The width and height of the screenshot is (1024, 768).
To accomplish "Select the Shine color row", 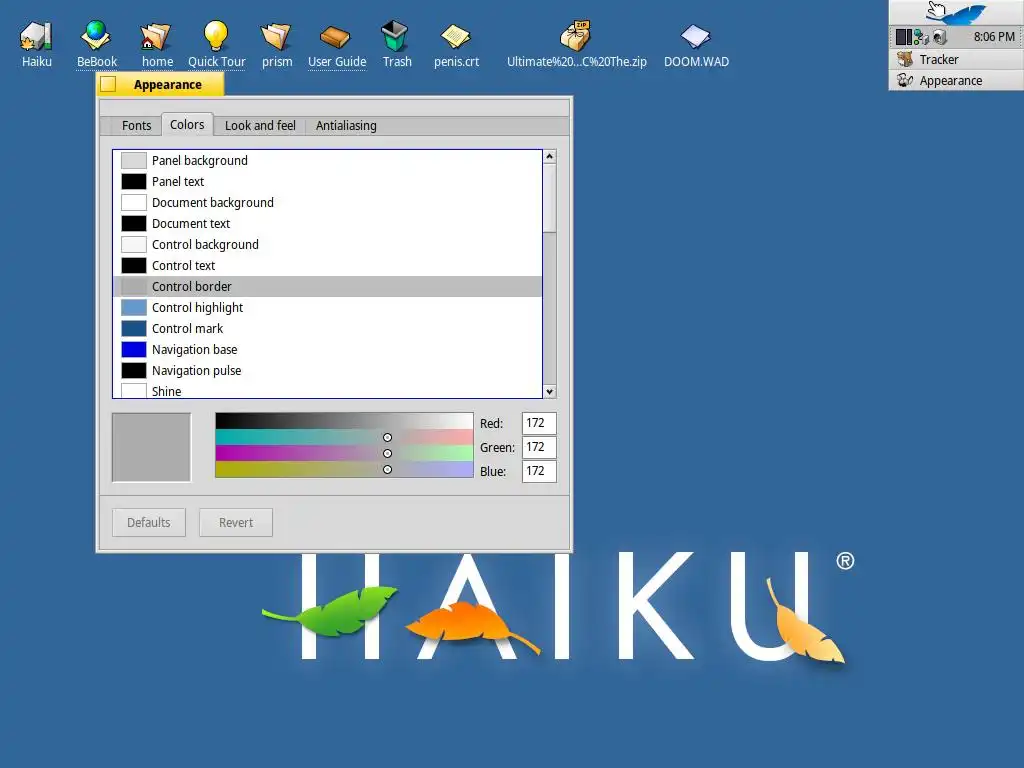I will pos(327,390).
